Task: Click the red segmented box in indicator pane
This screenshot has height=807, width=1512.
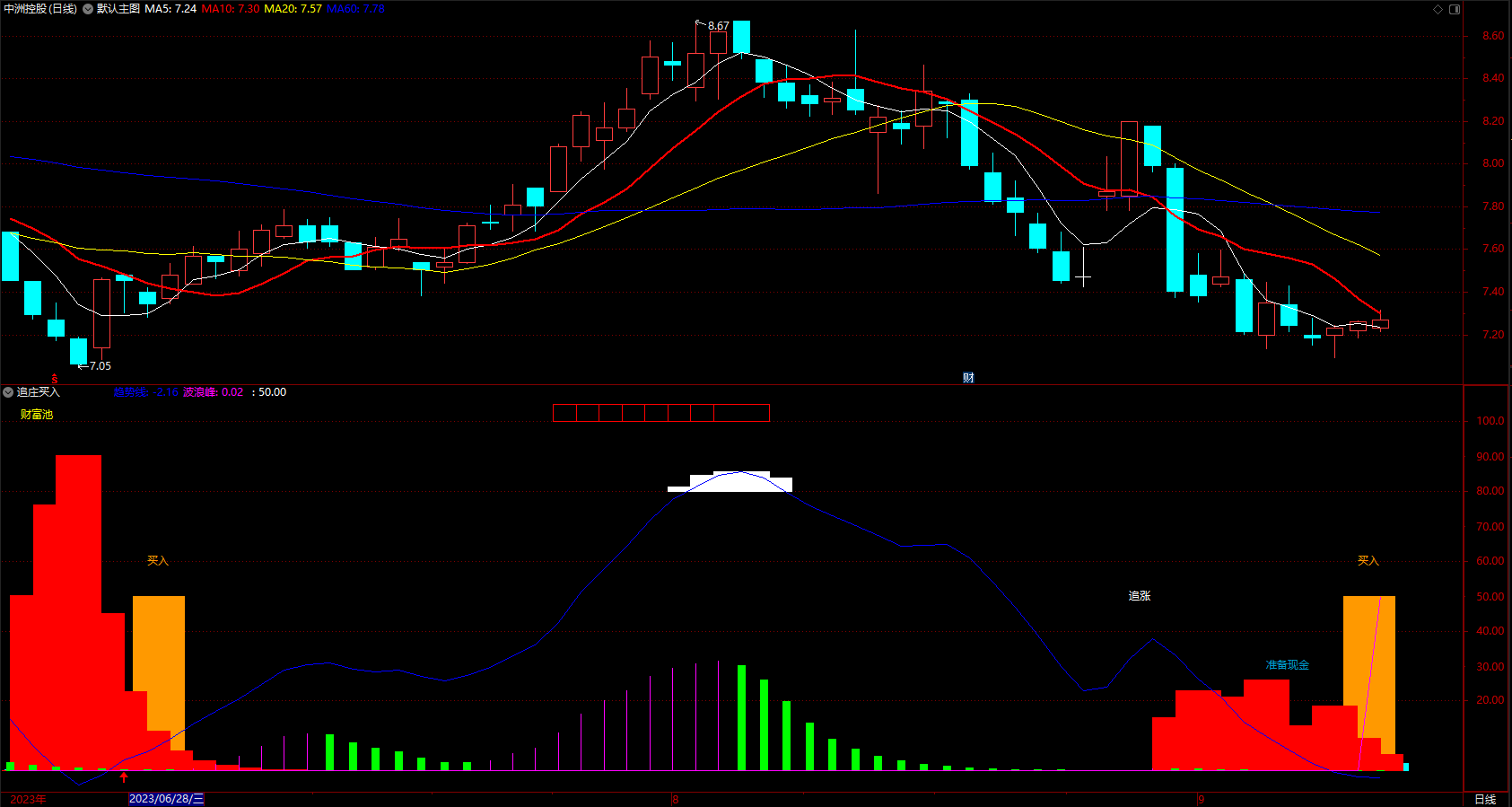Action: coord(661,413)
